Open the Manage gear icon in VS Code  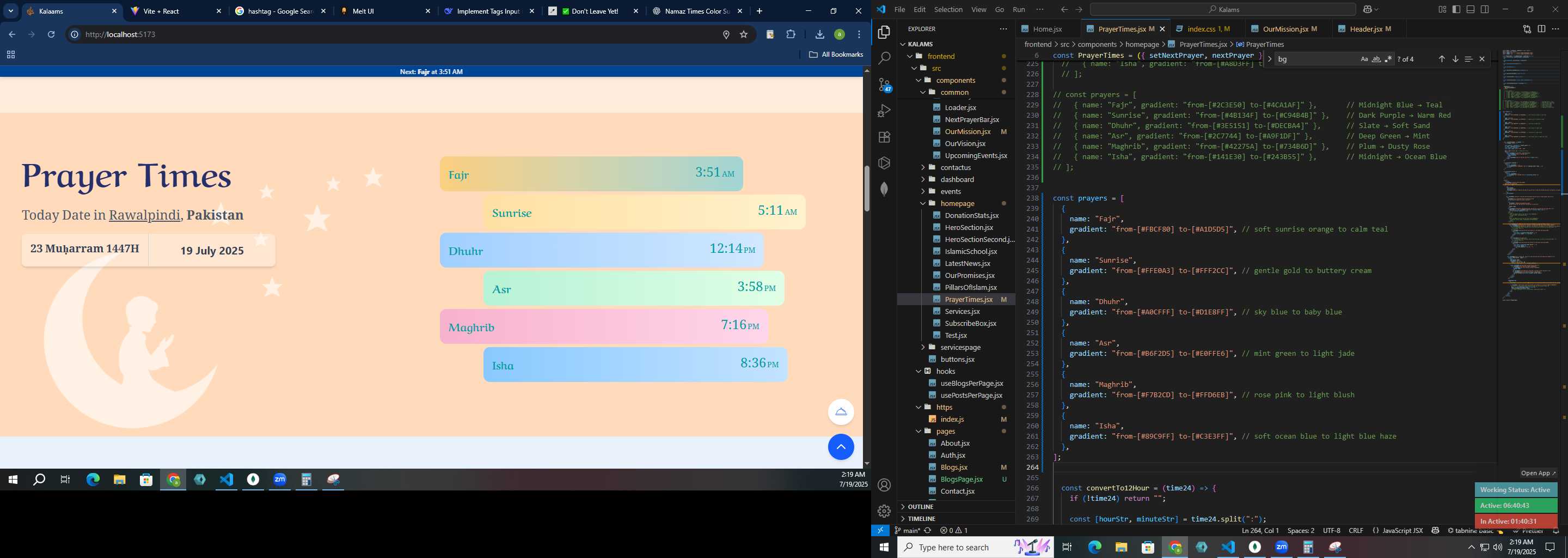(884, 511)
